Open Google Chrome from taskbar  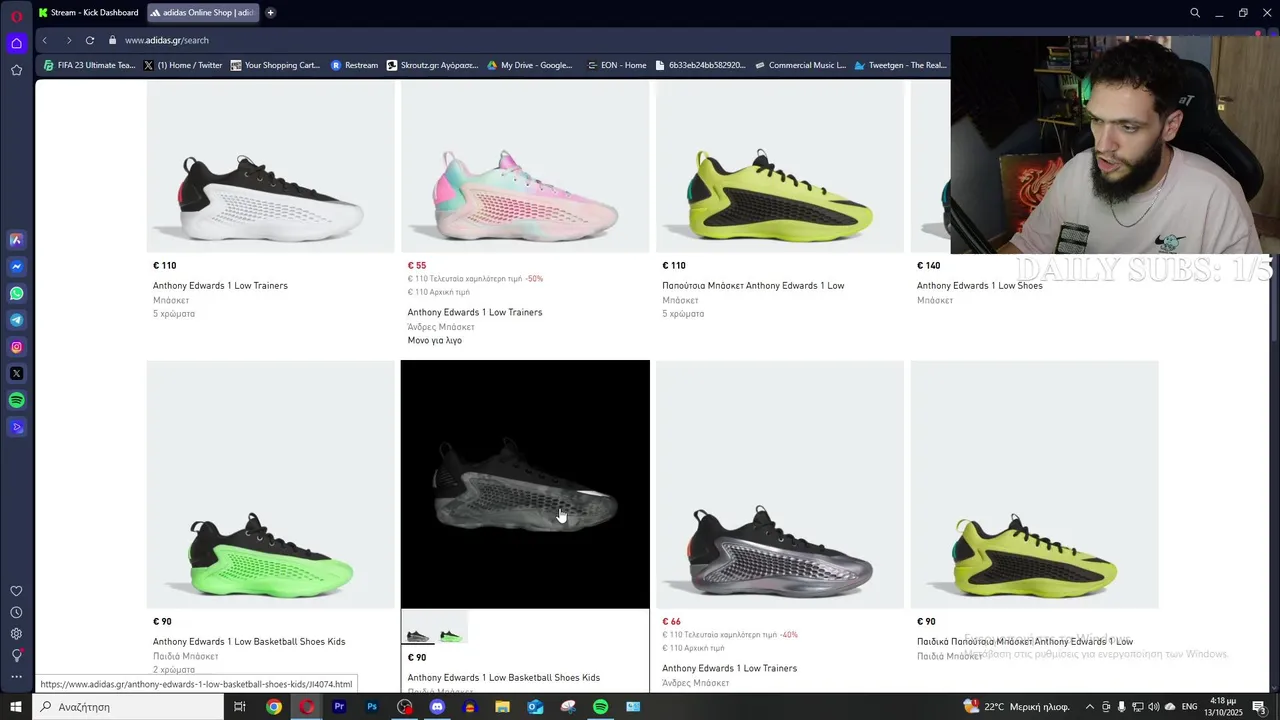[x=273, y=707]
